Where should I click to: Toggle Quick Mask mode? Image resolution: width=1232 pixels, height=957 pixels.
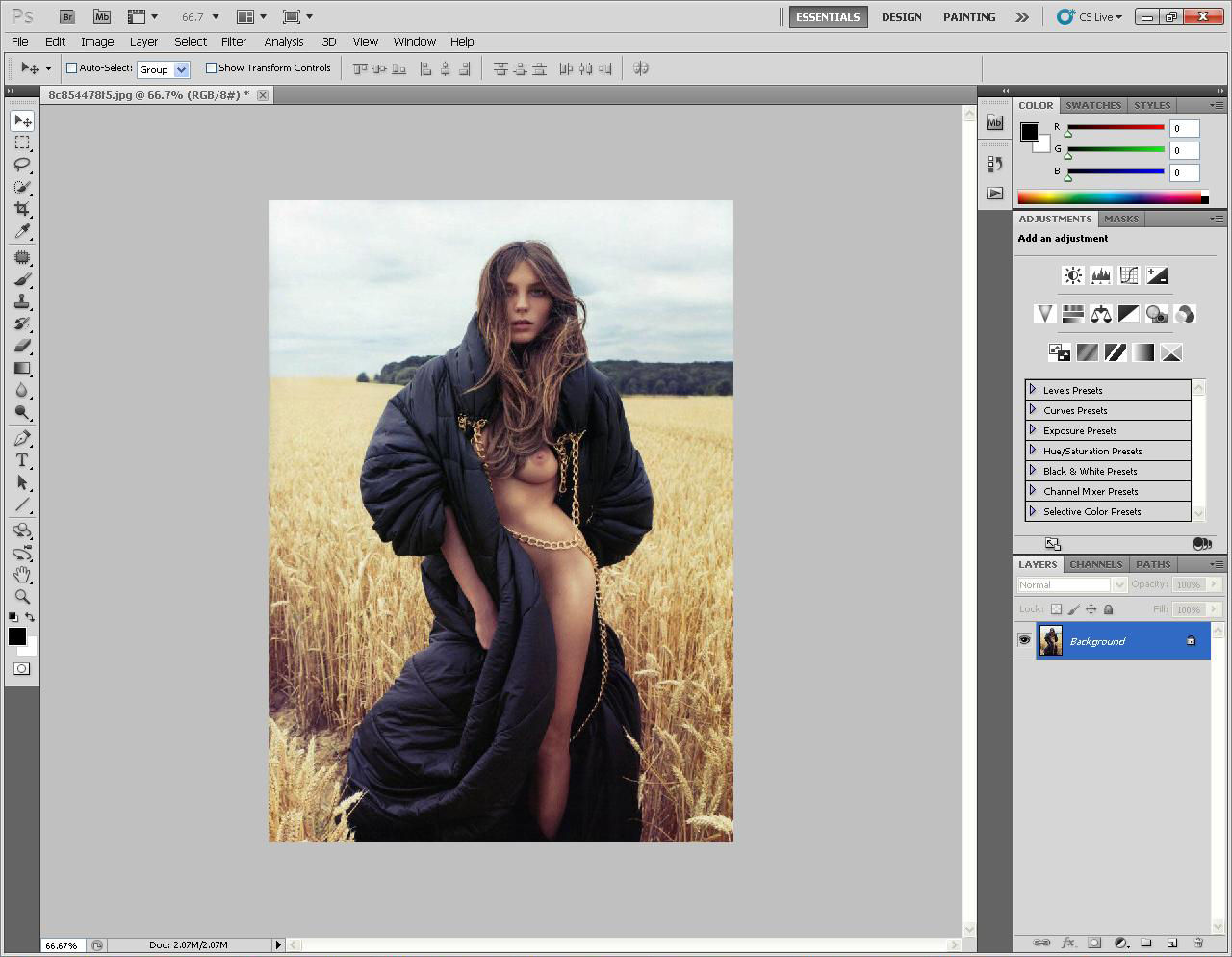coord(22,668)
